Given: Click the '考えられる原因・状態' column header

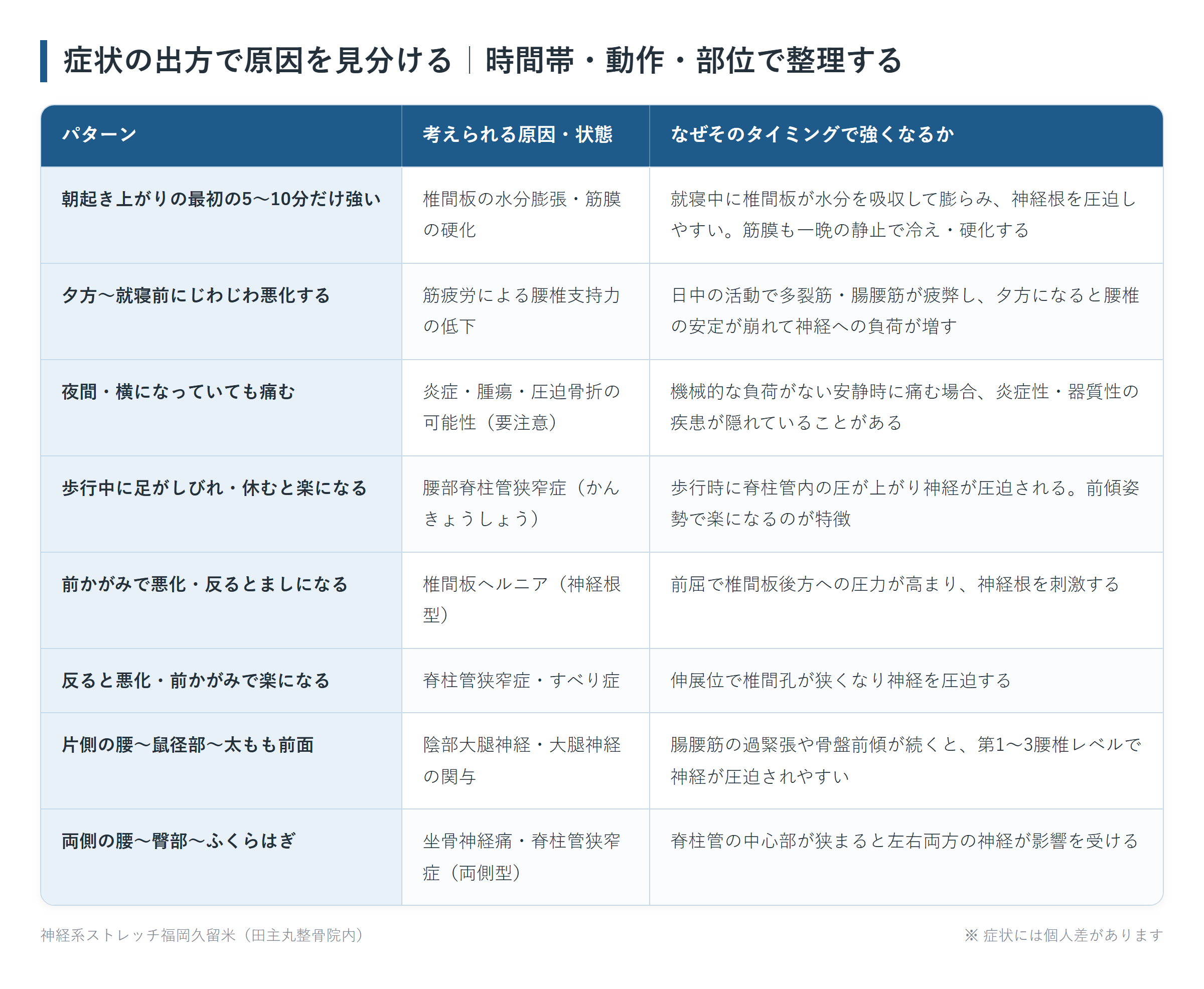Looking at the screenshot, I should pos(525,135).
